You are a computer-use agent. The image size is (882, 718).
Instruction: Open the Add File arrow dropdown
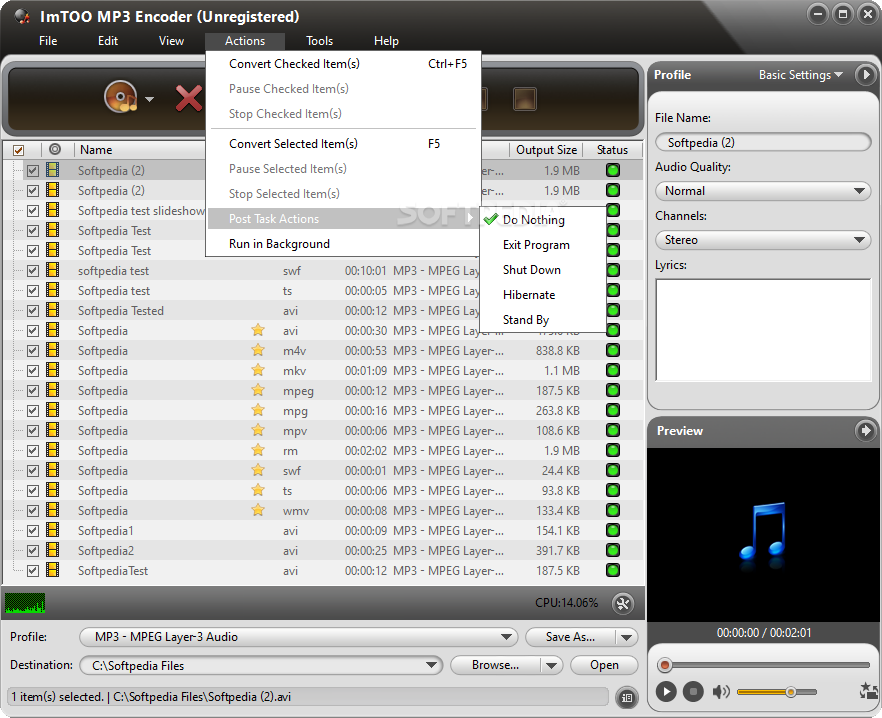149,99
